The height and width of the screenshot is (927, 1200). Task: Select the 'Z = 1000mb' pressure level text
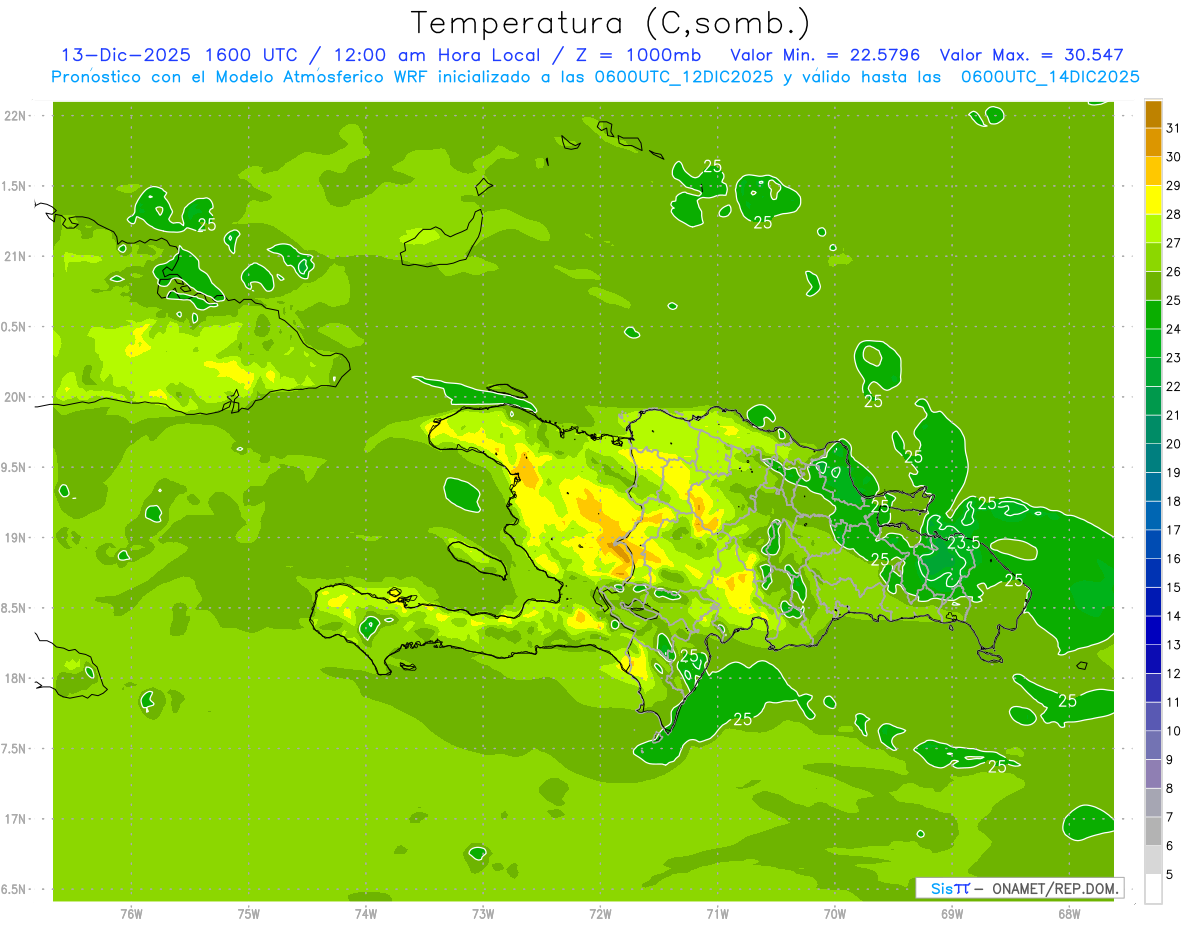[x=638, y=55]
